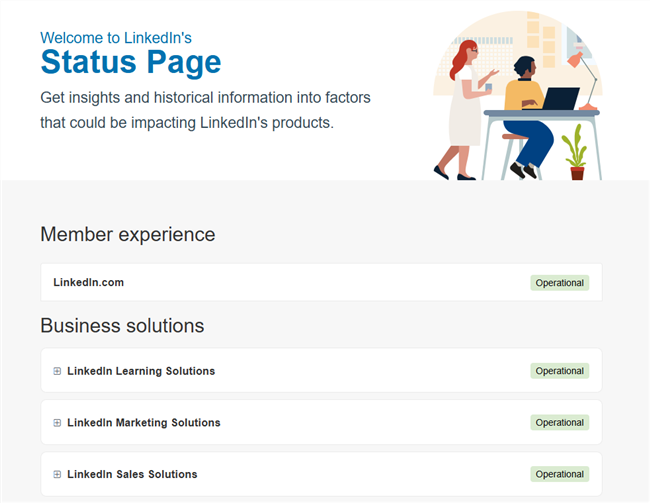Select the LinkedIn Sales Solutions label
The height and width of the screenshot is (503, 650).
132,474
